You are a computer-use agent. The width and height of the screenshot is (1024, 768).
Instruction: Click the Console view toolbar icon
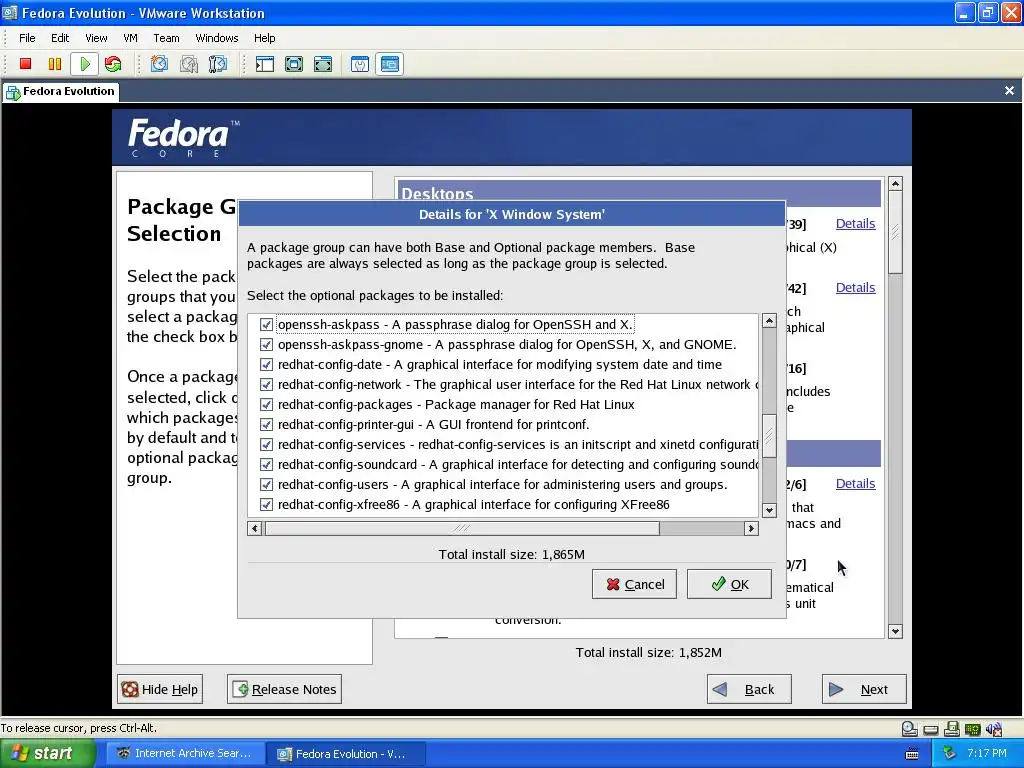(389, 64)
